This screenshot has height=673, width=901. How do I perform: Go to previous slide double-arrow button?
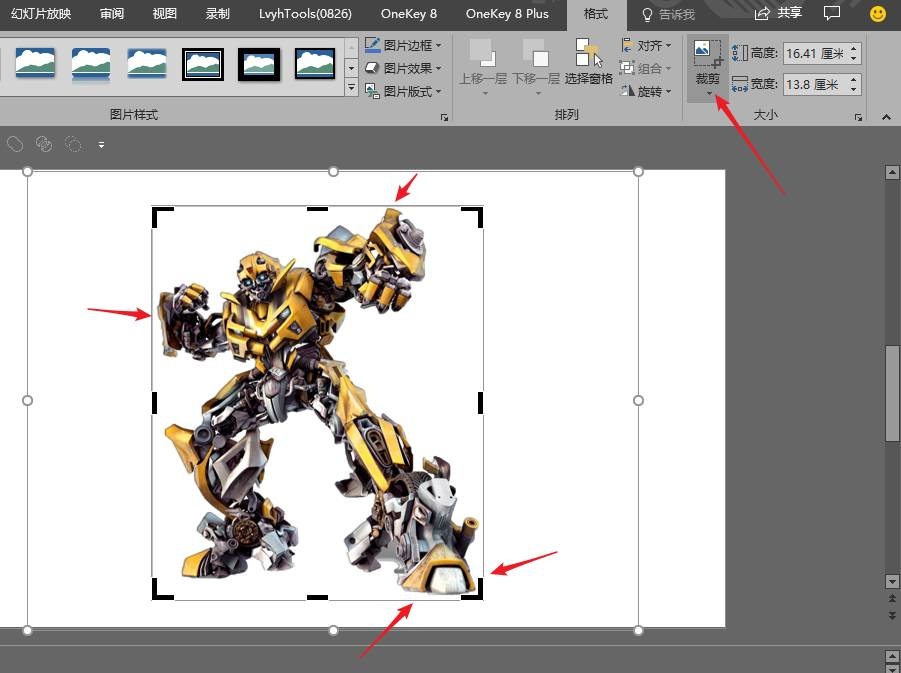892,599
